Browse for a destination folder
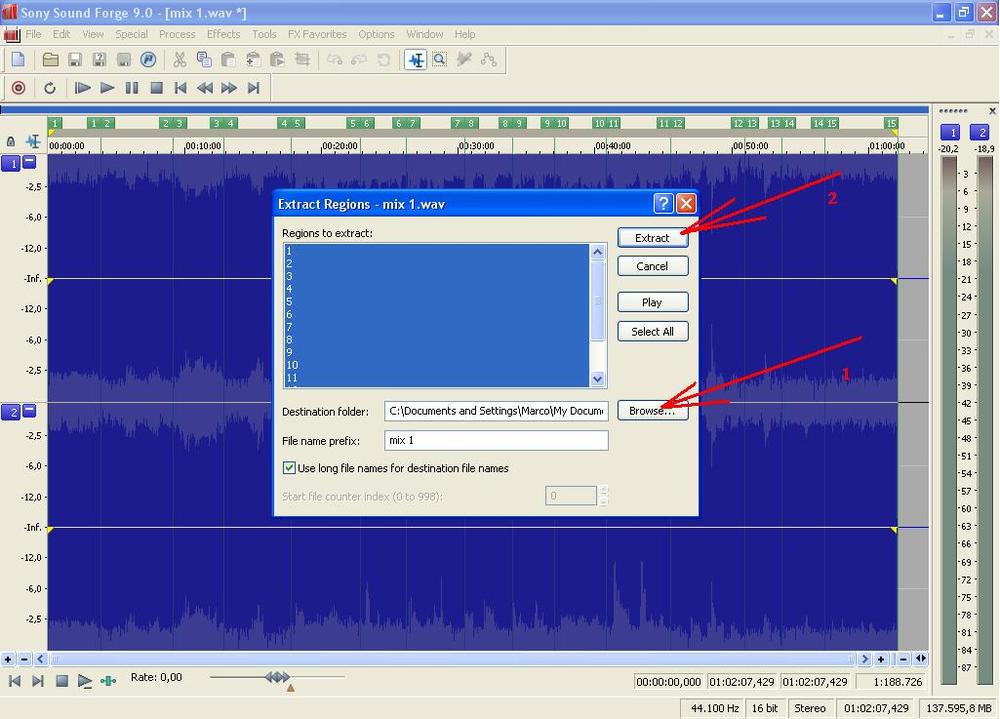Viewport: 1000px width, 719px height. pyautogui.click(x=652, y=411)
